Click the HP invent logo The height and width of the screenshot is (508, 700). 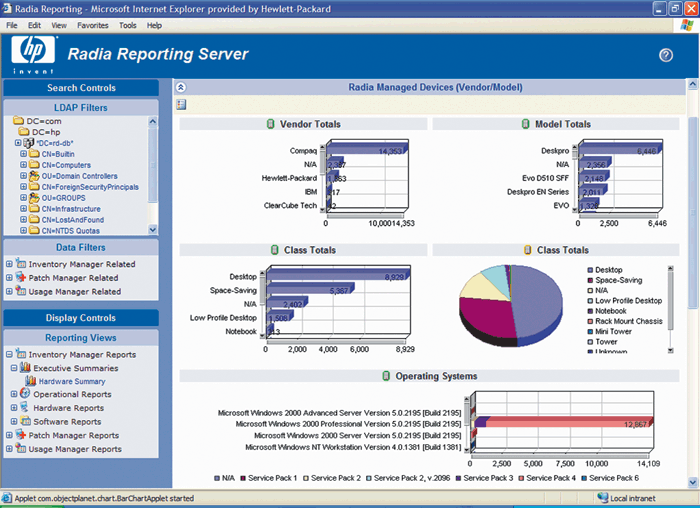[x=33, y=54]
